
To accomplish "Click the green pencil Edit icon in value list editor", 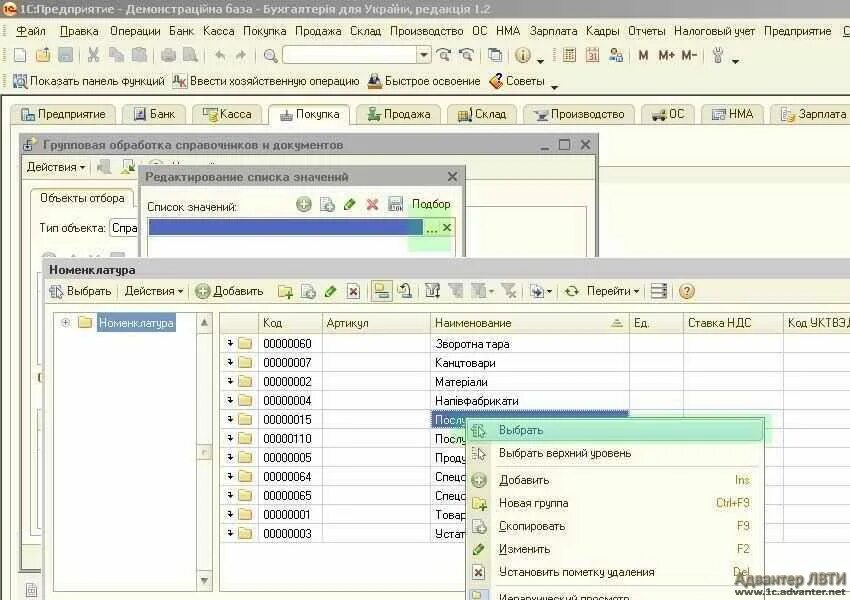I will (350, 204).
